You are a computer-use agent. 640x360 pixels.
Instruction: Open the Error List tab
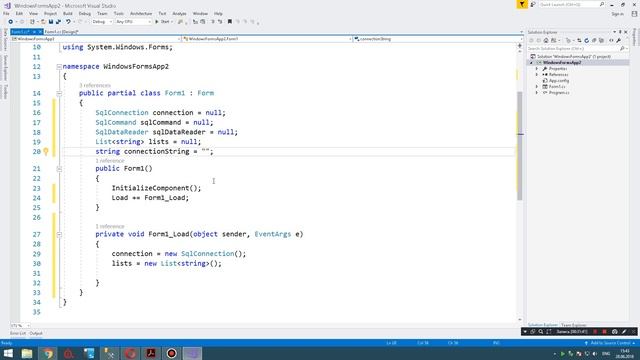pyautogui.click(x=18, y=333)
